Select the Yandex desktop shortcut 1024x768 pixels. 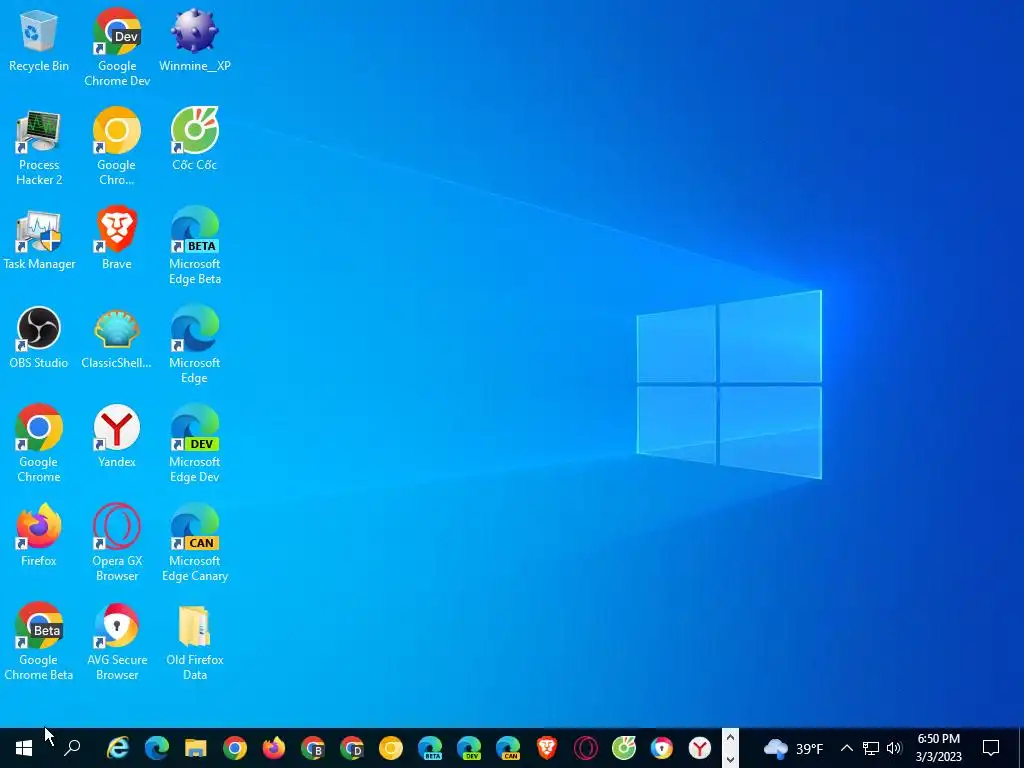[x=117, y=437]
